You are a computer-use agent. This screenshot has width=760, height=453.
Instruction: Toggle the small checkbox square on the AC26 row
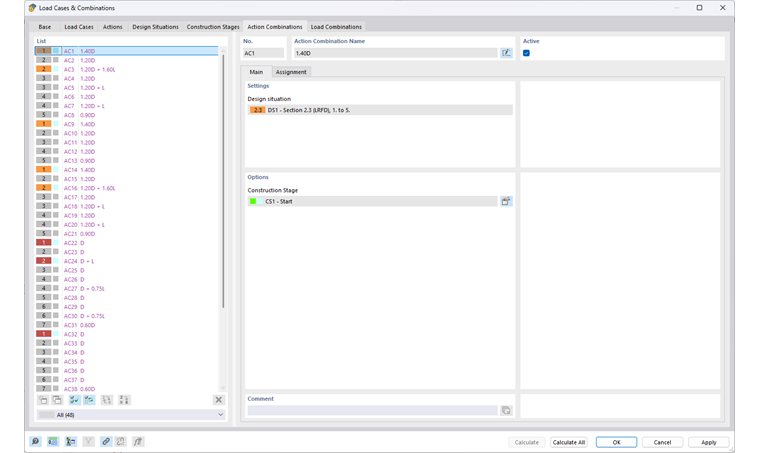click(x=56, y=279)
